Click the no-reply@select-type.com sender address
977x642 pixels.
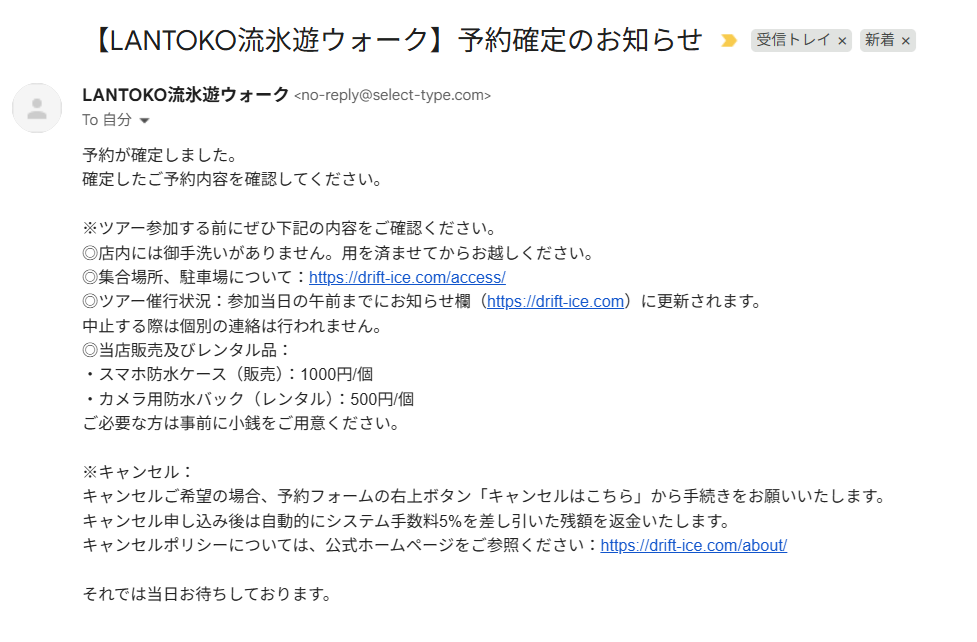(x=392, y=96)
